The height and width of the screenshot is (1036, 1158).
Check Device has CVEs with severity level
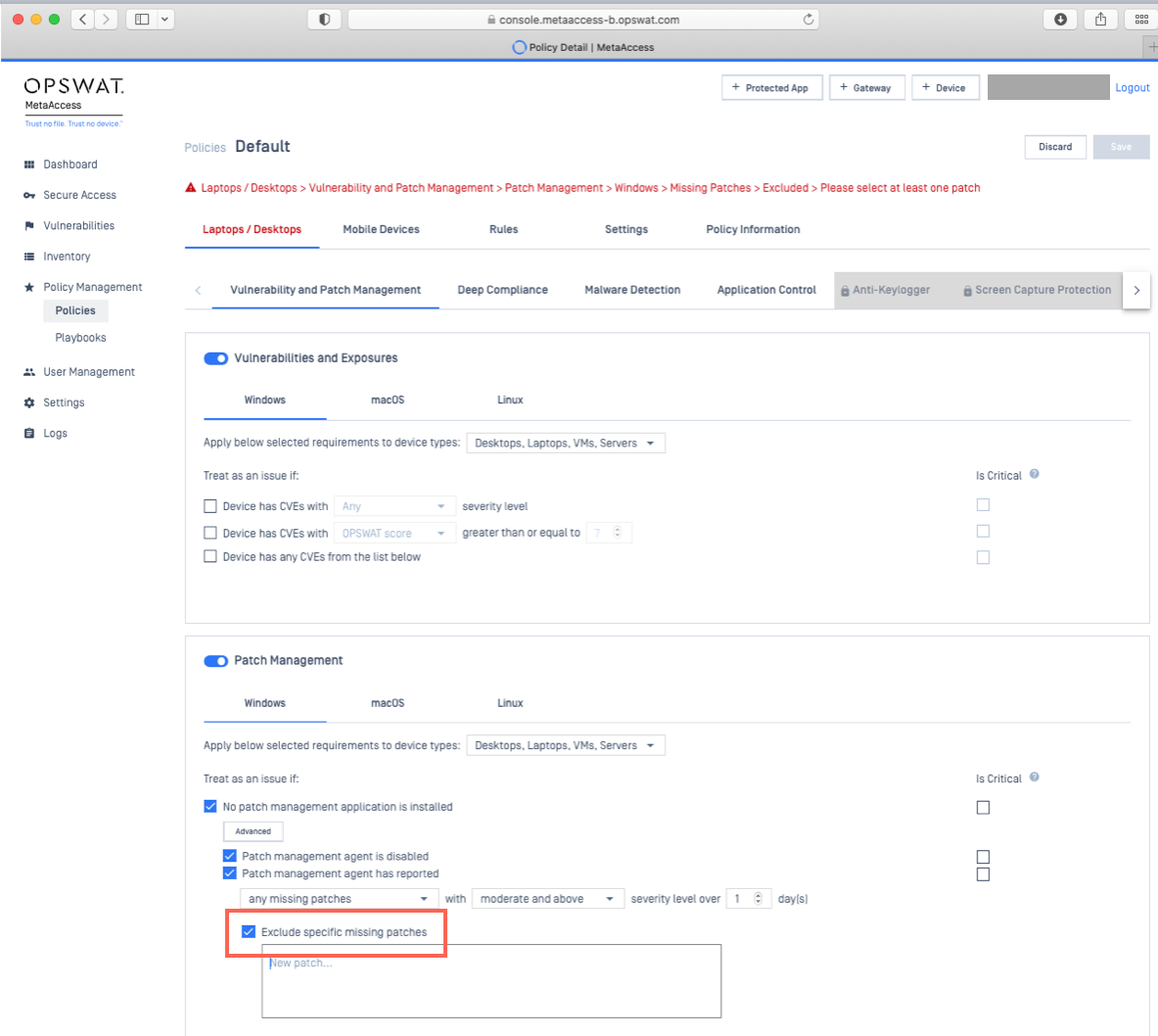click(x=210, y=506)
